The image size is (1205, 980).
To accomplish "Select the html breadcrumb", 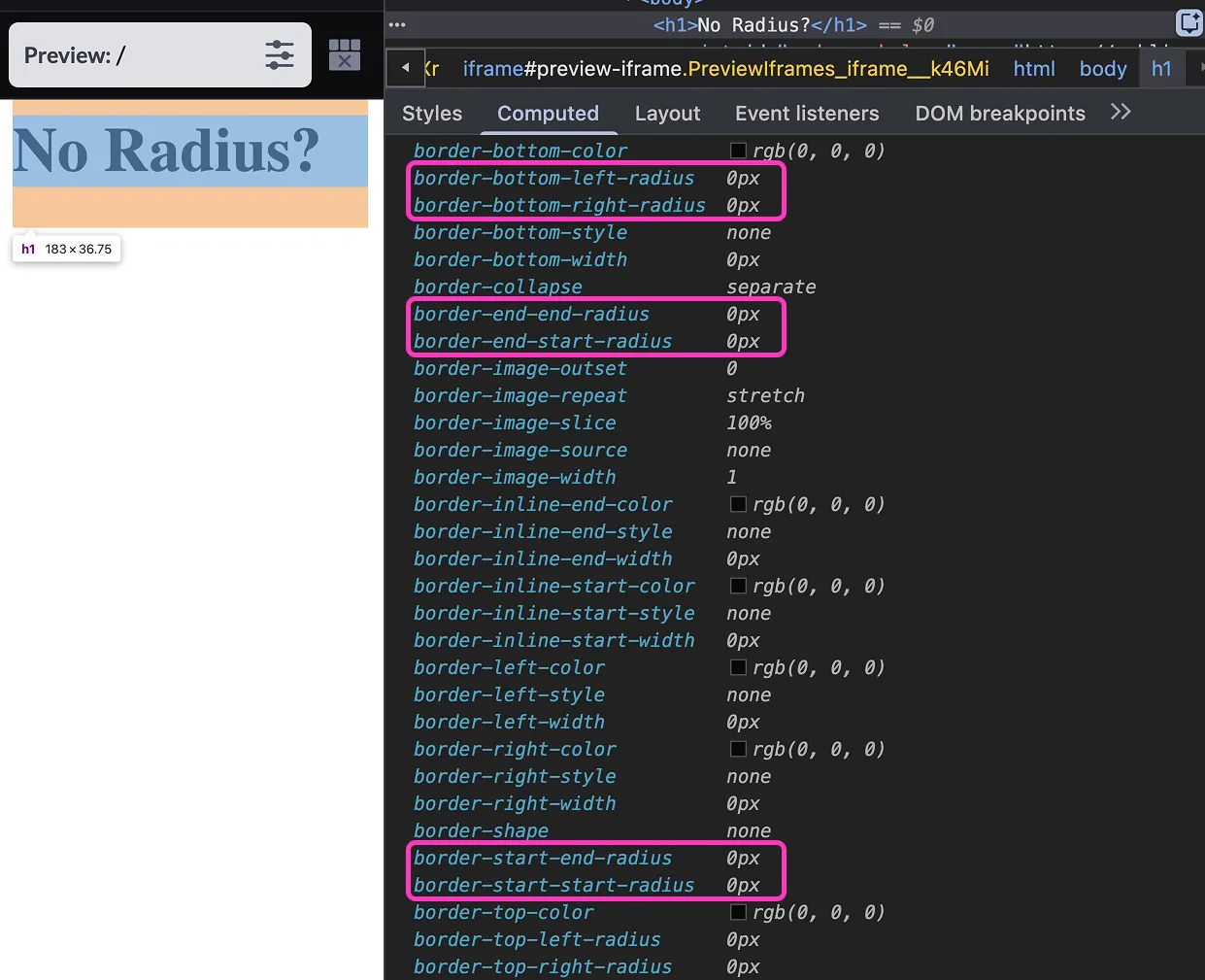I will click(1034, 69).
